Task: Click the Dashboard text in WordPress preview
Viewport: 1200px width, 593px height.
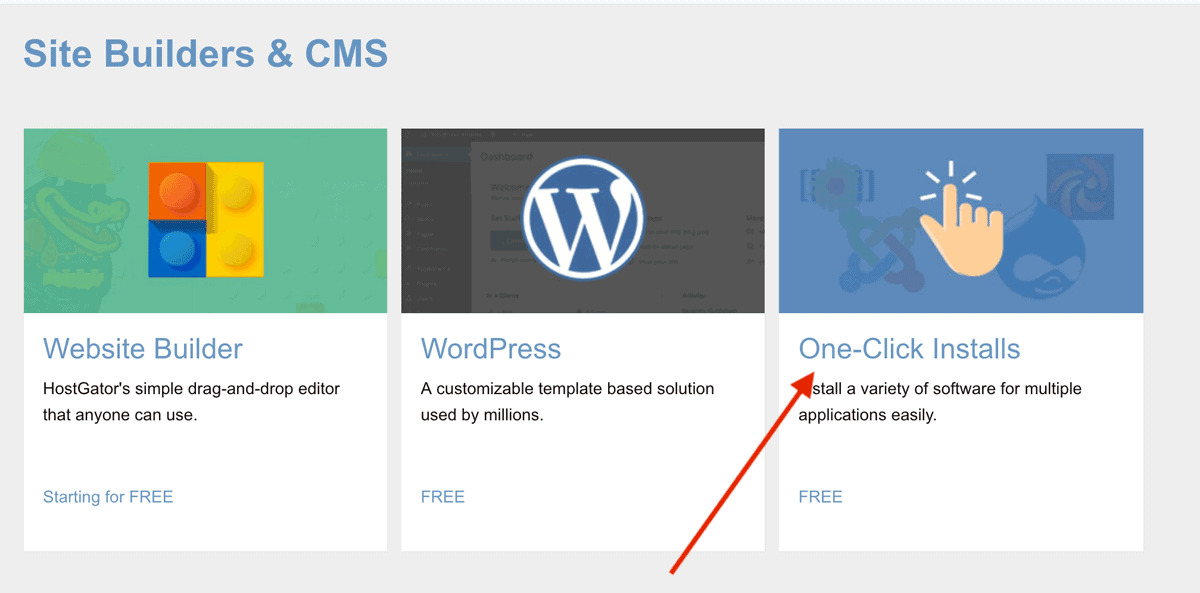Action: click(x=506, y=157)
